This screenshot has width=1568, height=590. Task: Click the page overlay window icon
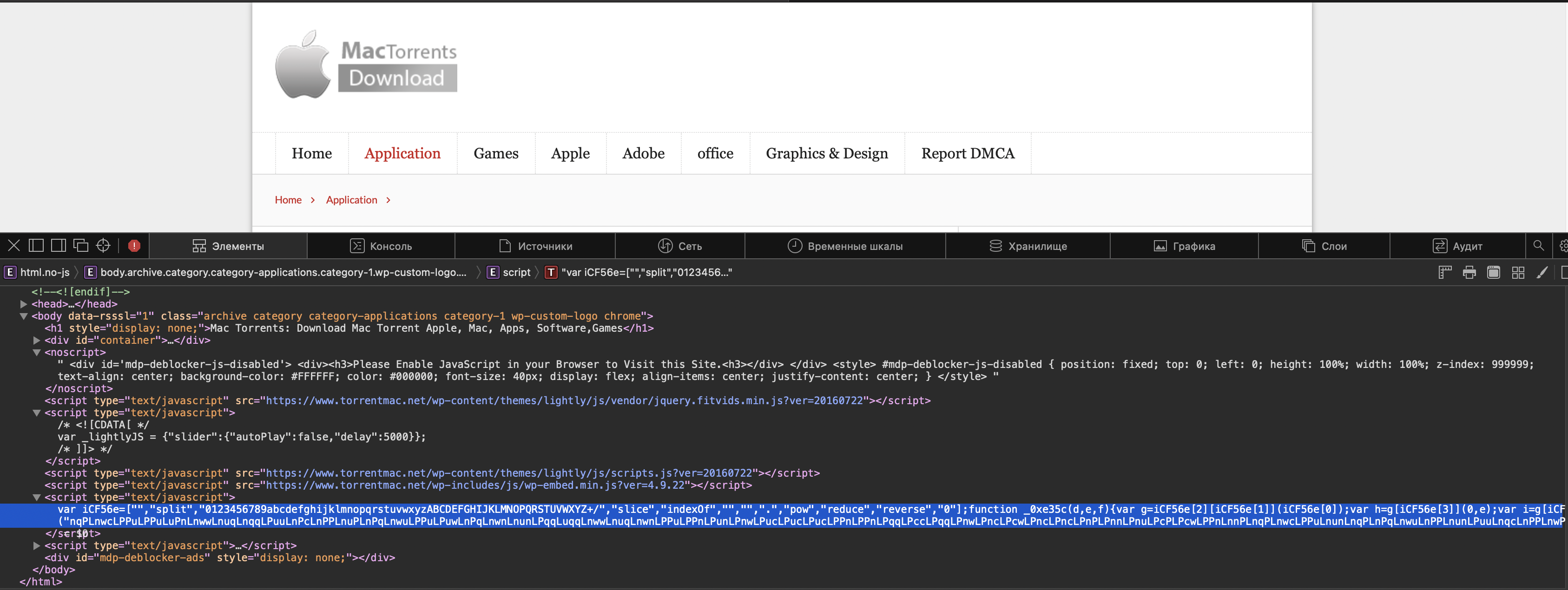tap(1495, 272)
